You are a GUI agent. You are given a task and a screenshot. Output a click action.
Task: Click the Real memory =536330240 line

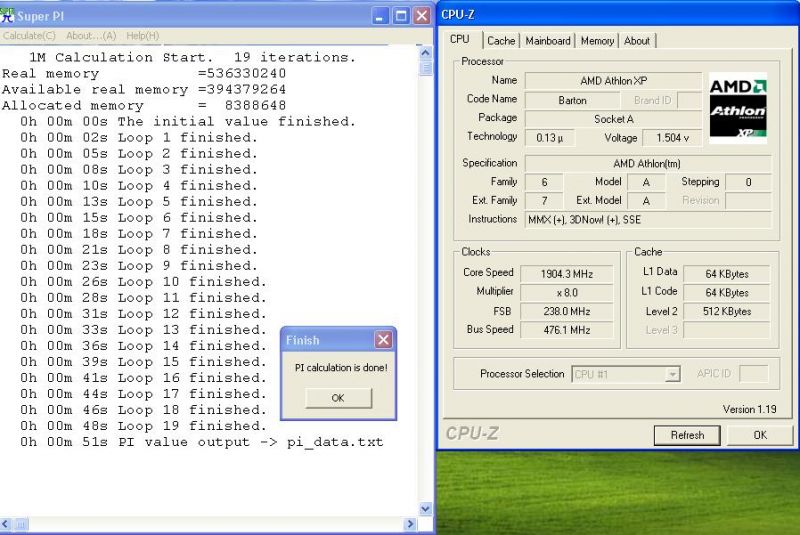tap(144, 73)
